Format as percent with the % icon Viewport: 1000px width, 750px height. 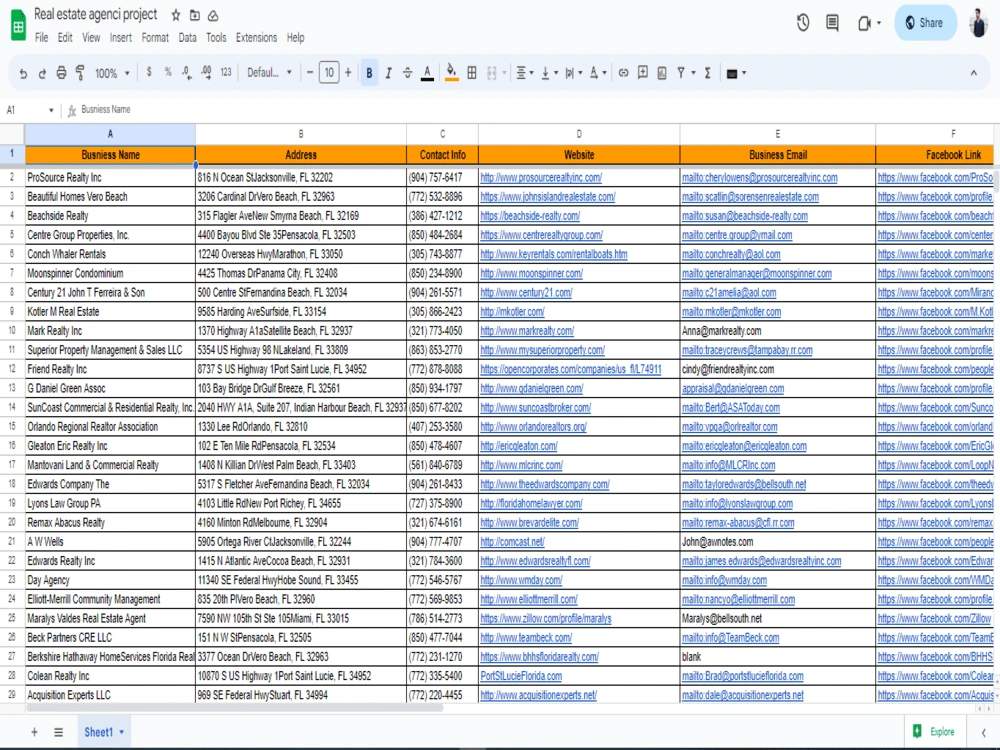coord(168,72)
